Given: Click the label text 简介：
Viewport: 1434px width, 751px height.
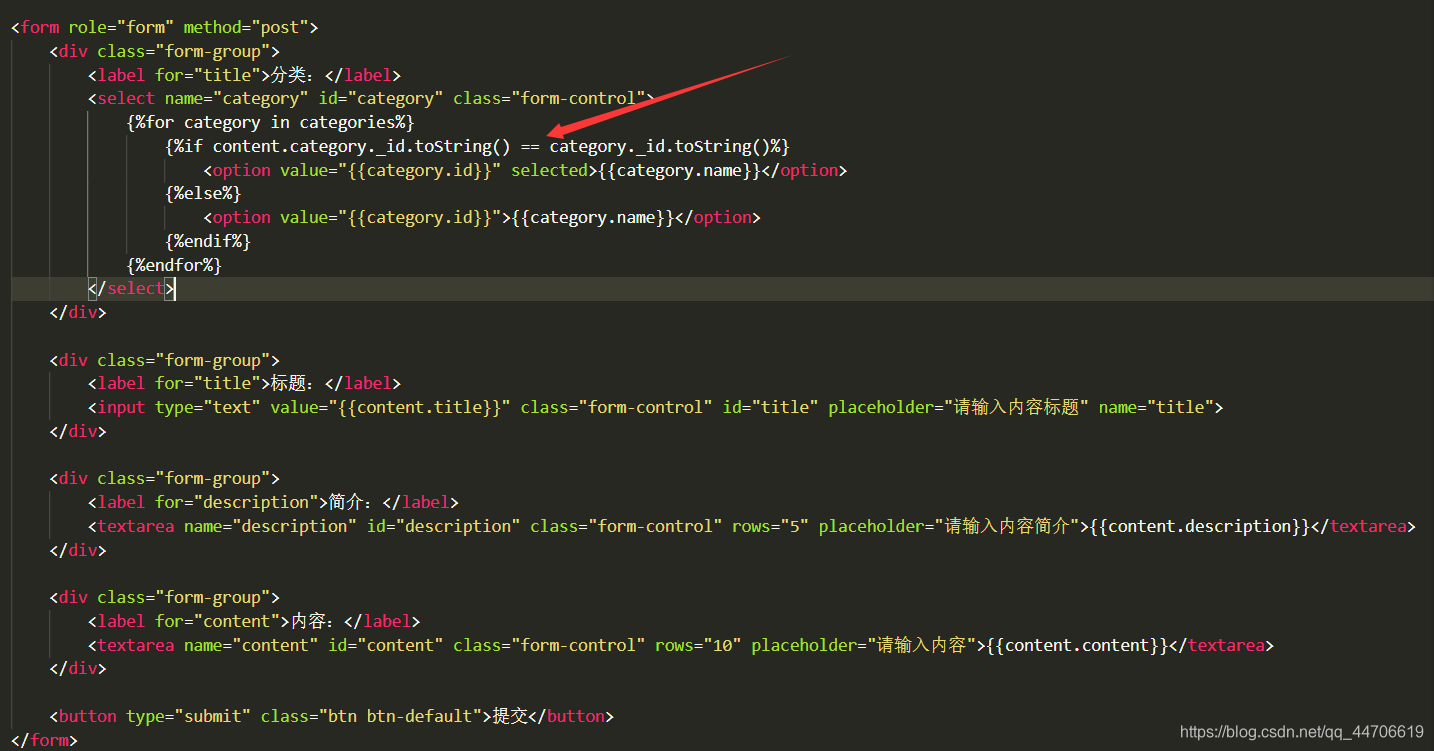Looking at the screenshot, I should [x=349, y=502].
